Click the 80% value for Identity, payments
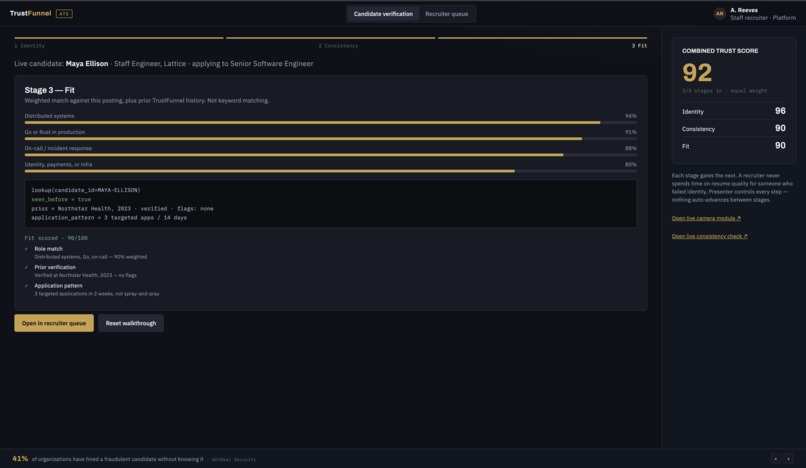 (631, 165)
